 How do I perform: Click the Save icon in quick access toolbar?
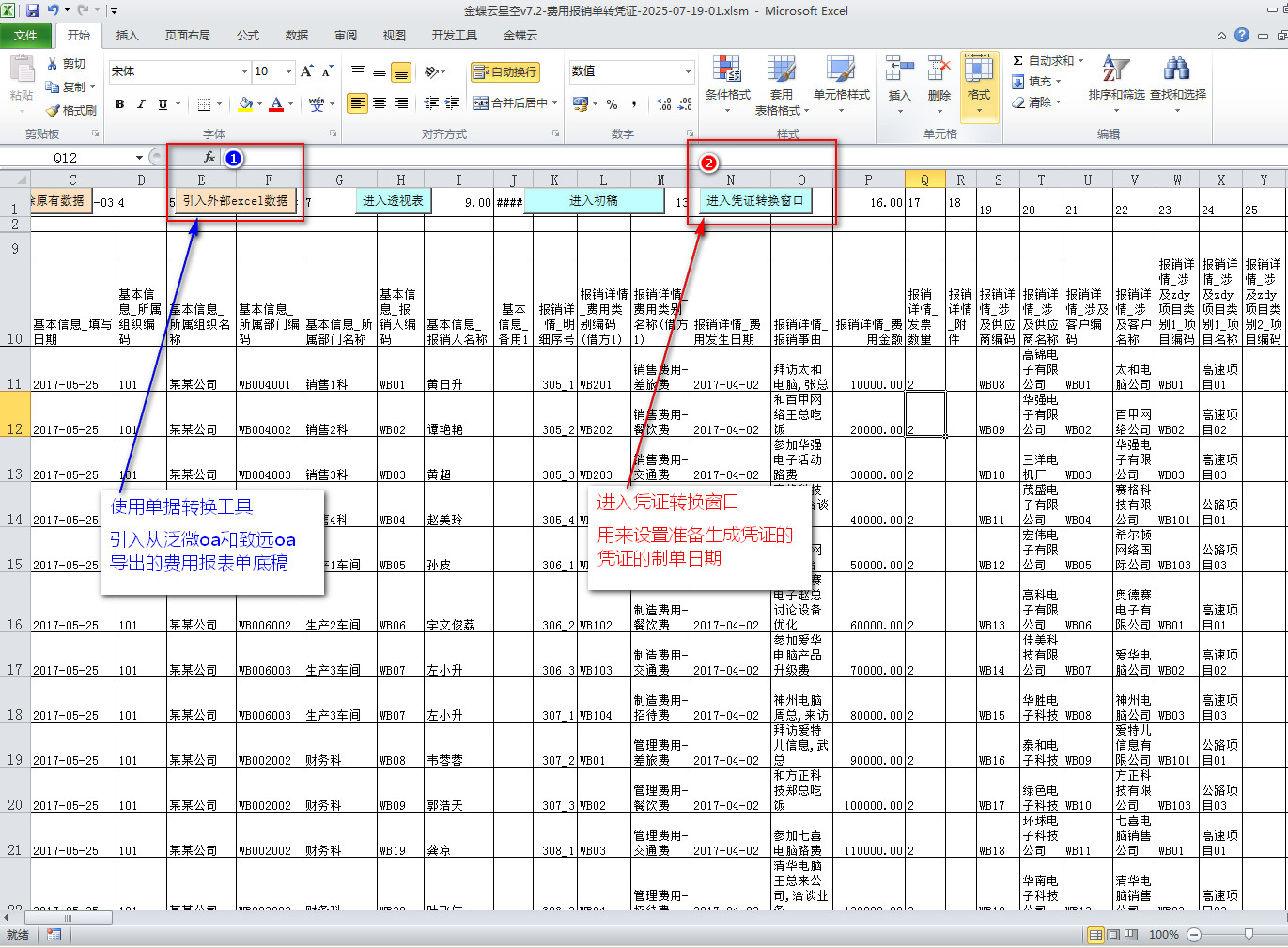click(33, 11)
